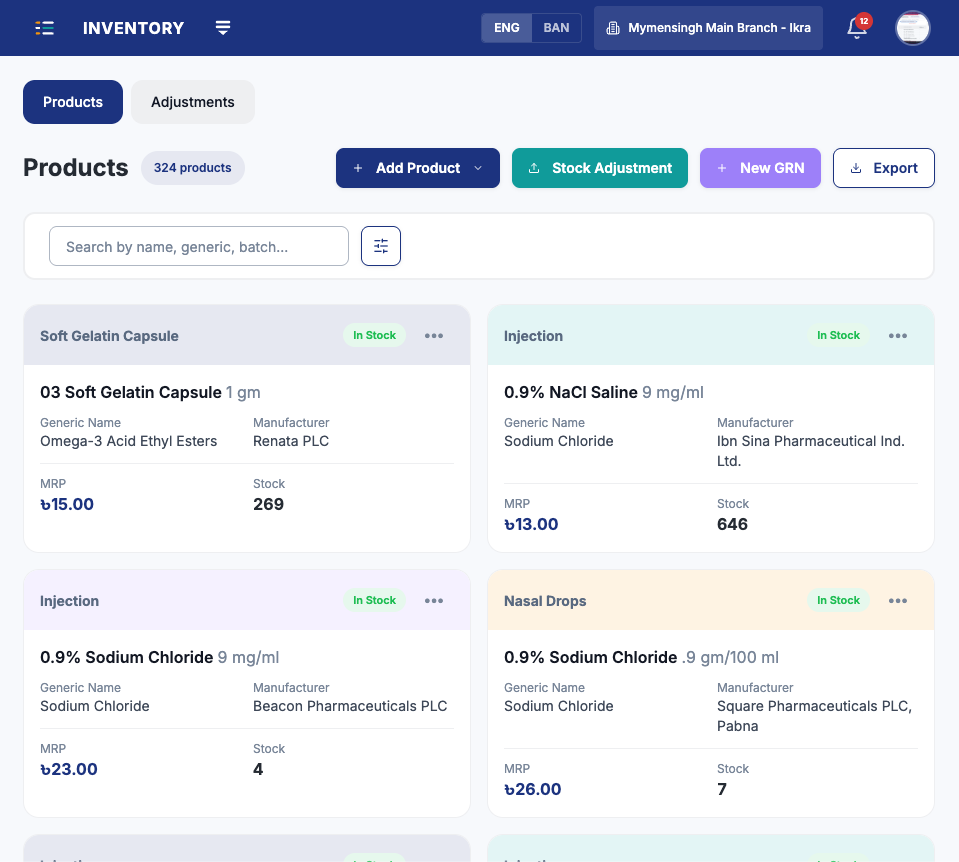Image resolution: width=959 pixels, height=862 pixels.
Task: Open the Mymensingh Main Branch selector
Action: click(708, 28)
